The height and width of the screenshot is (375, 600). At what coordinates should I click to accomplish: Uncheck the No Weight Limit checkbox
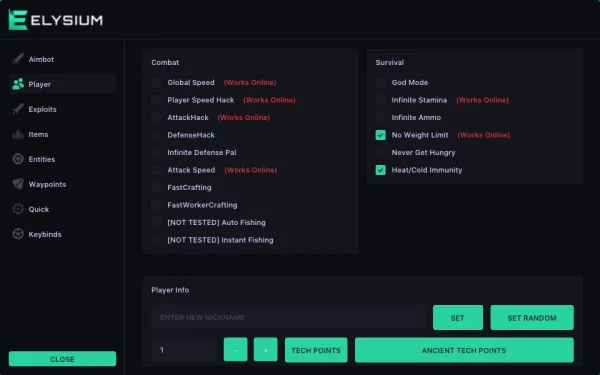click(380, 135)
